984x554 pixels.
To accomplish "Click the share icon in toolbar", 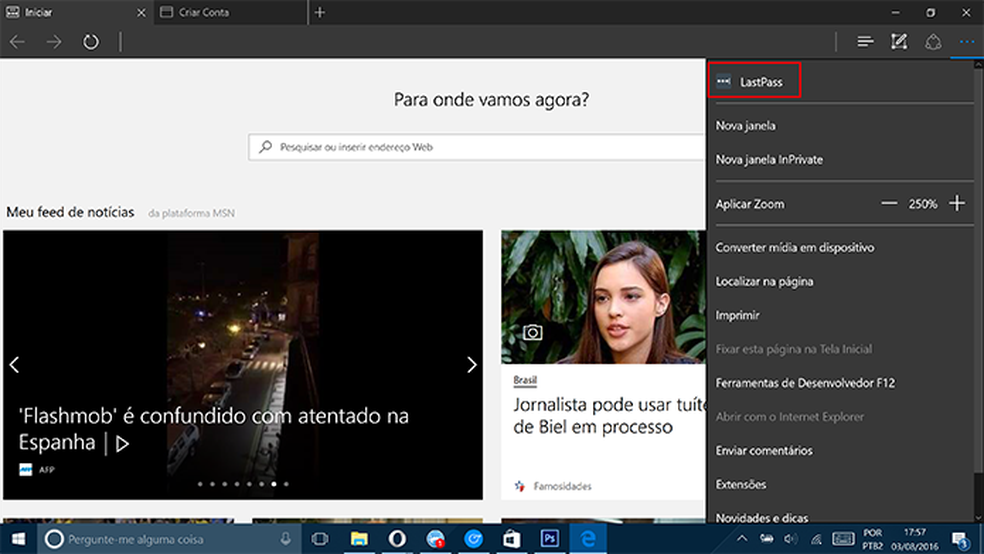I will [933, 41].
